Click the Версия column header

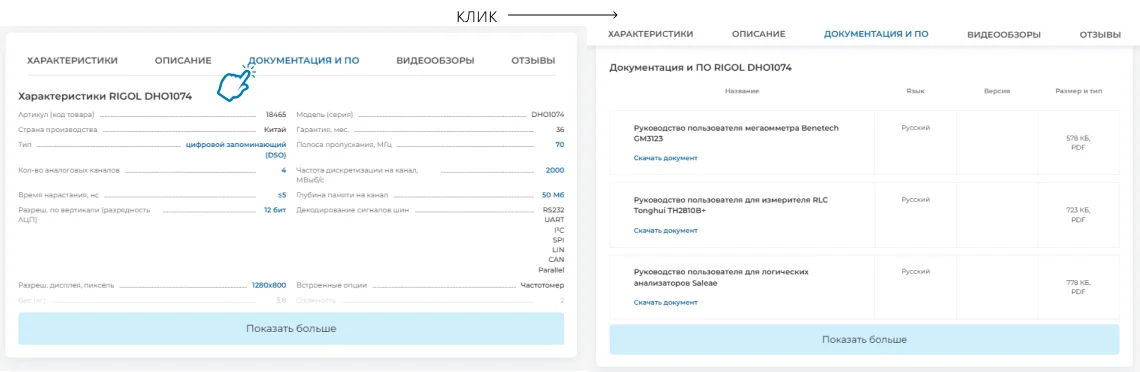(x=997, y=91)
